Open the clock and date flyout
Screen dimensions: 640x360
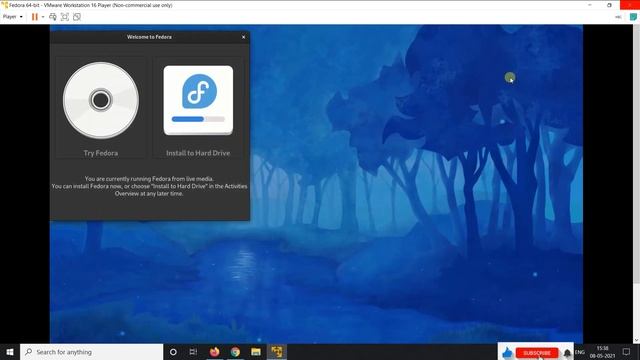coord(602,352)
